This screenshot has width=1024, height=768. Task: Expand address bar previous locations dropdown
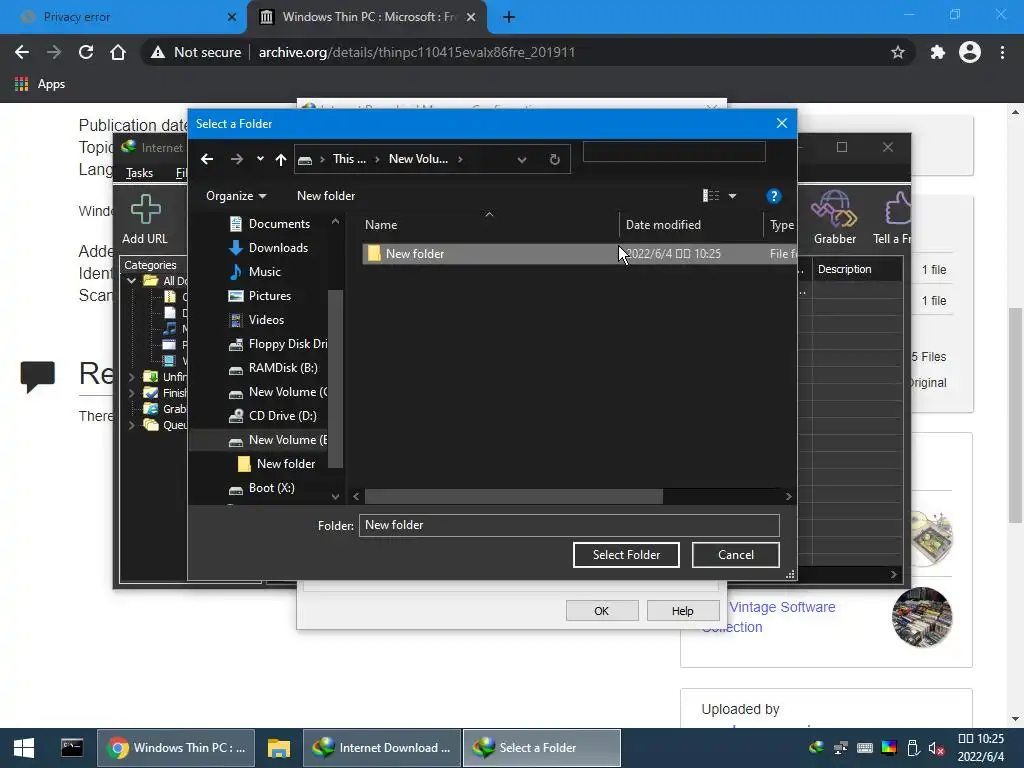click(x=522, y=159)
